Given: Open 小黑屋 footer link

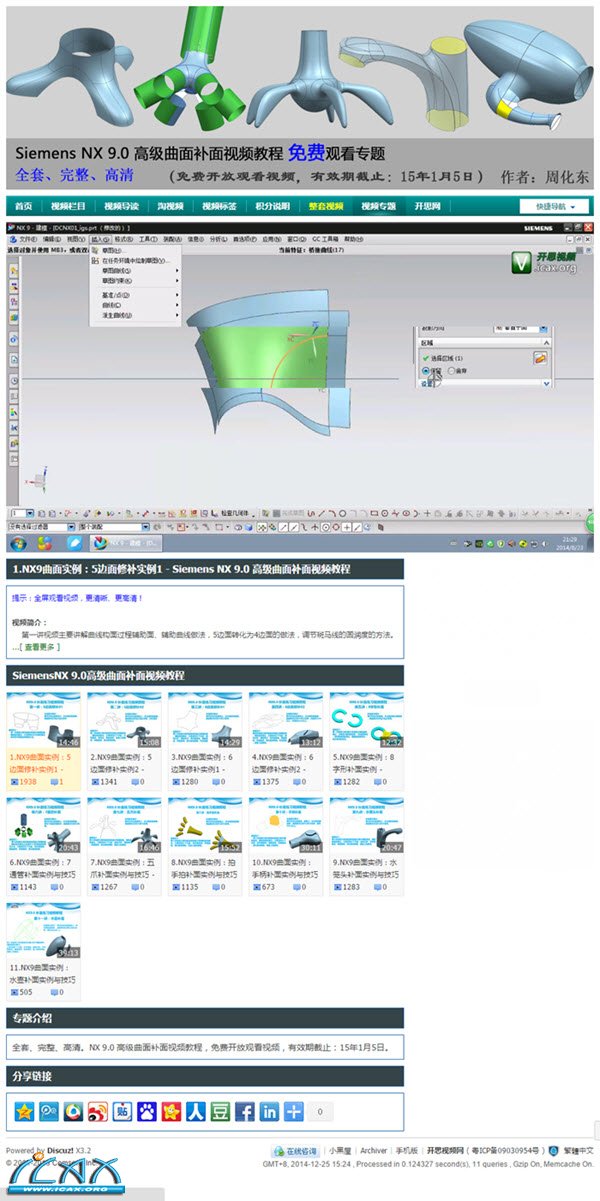Looking at the screenshot, I should coord(342,1151).
